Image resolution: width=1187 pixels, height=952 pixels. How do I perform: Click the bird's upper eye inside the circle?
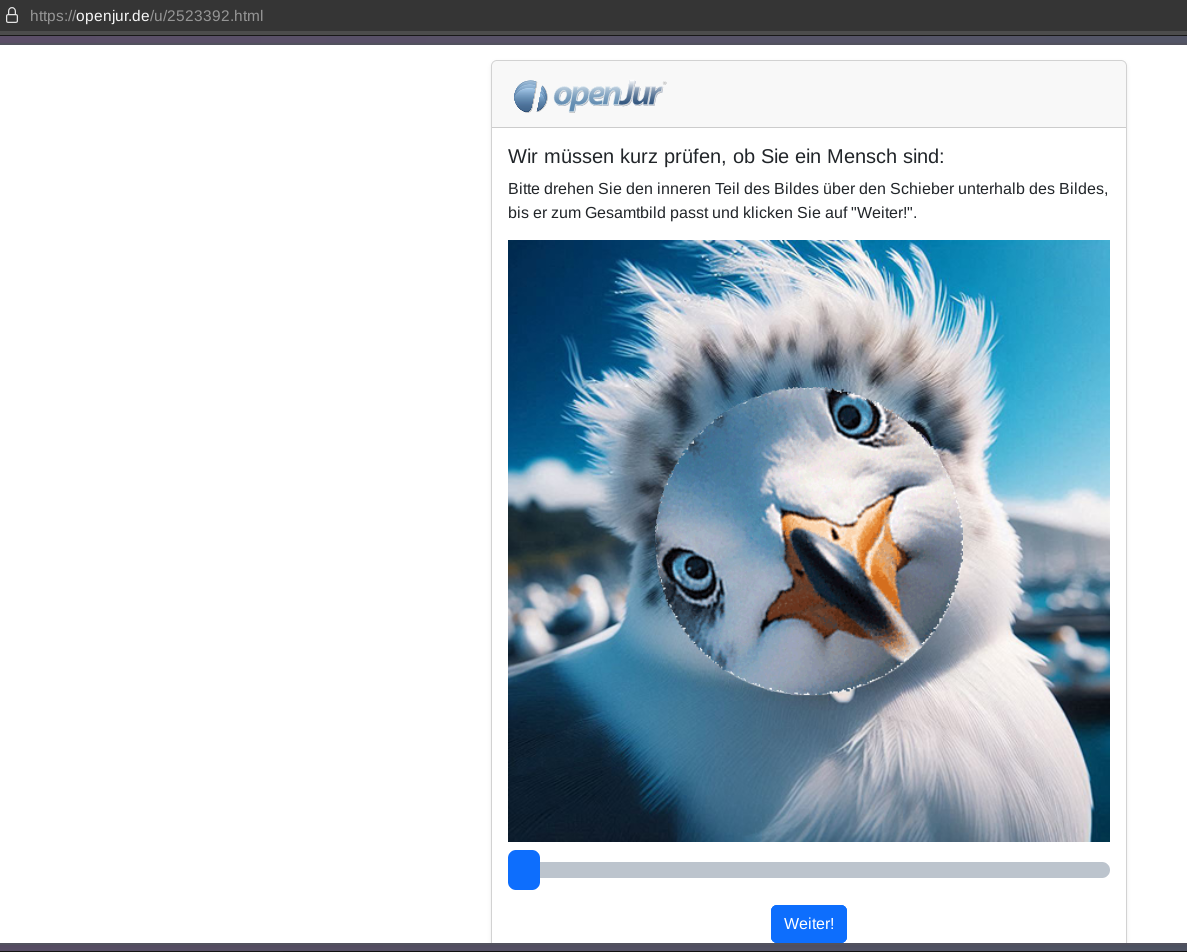[853, 415]
